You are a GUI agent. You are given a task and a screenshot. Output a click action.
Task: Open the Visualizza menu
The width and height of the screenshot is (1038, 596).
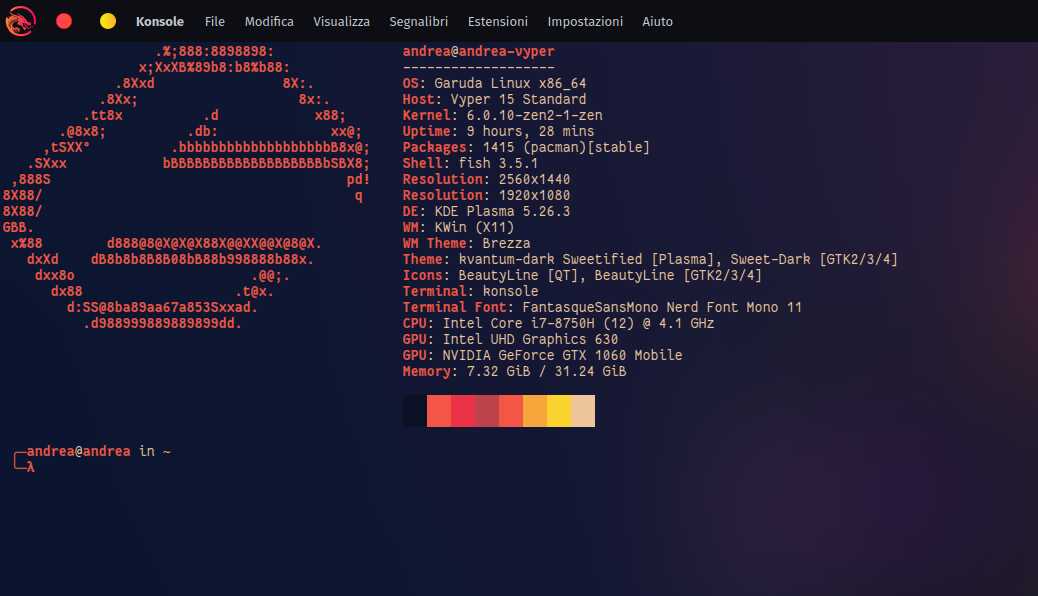click(341, 22)
